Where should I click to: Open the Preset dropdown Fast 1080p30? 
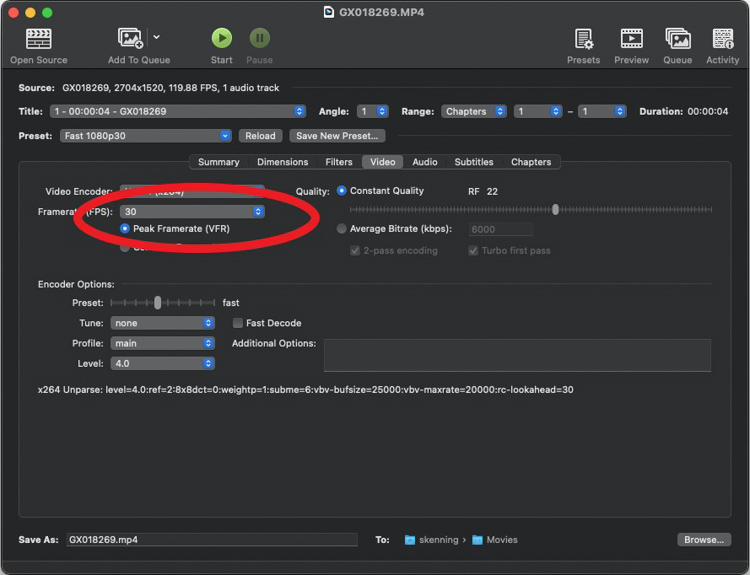tap(145, 136)
